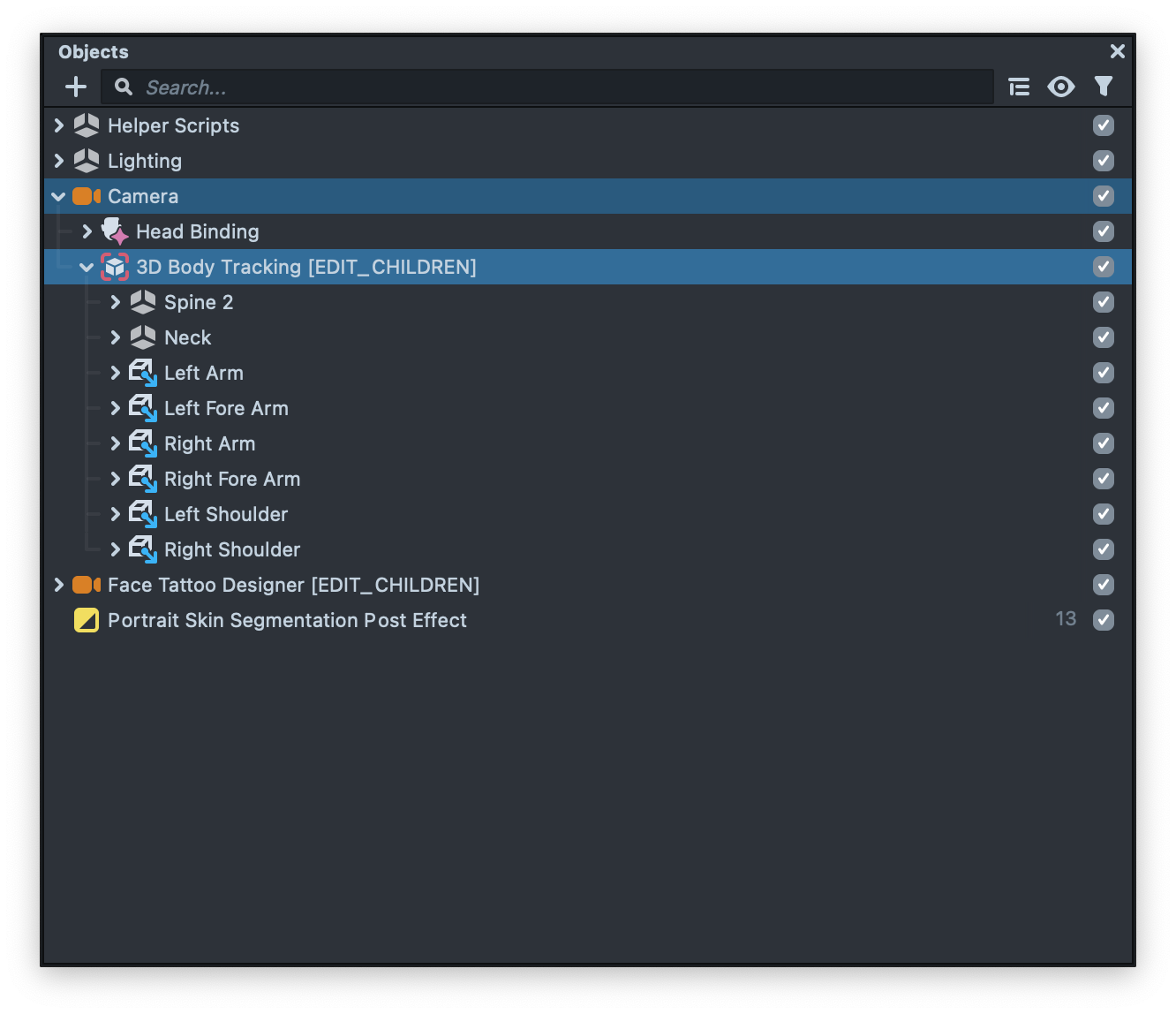Close the Objects panel
The width and height of the screenshot is (1176, 1014).
pos(1117,51)
